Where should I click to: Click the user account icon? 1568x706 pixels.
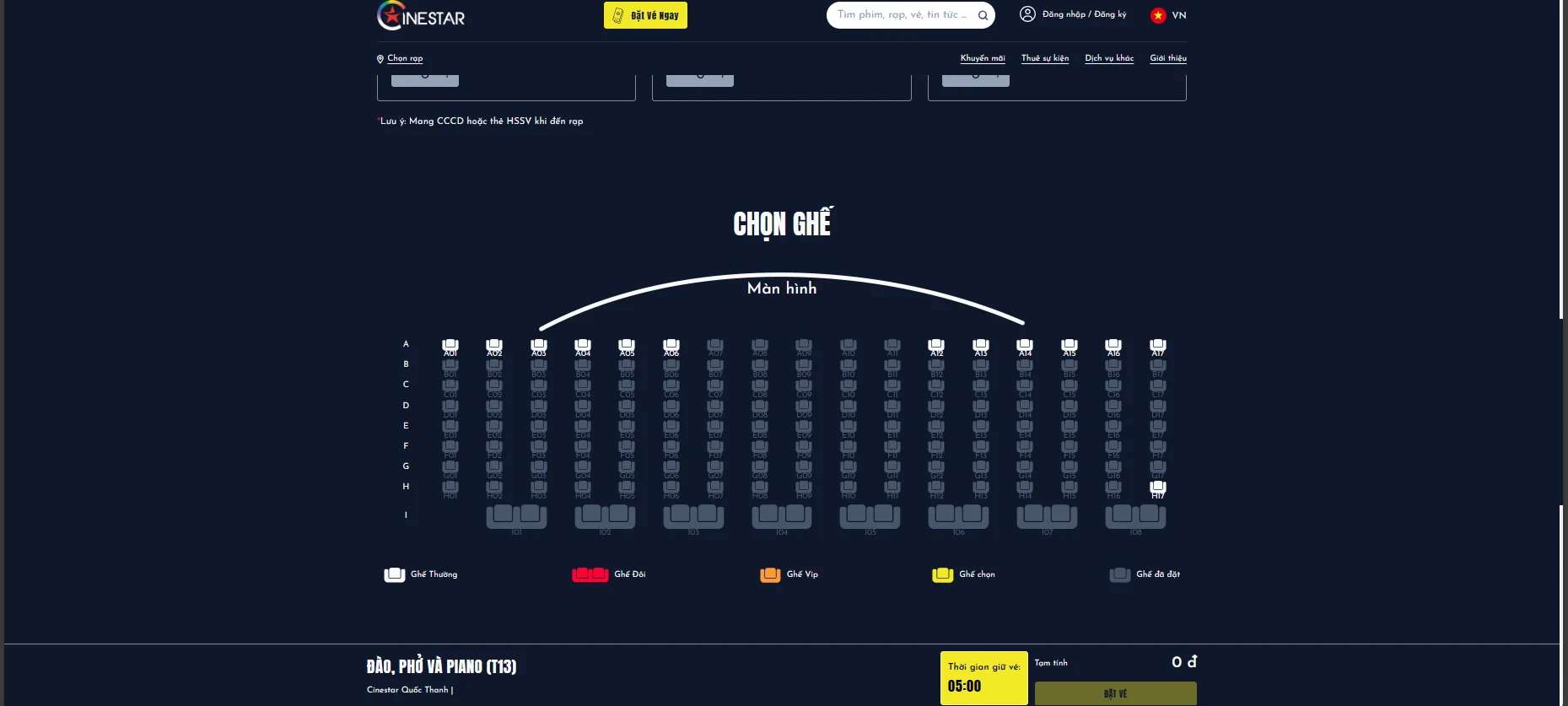1027,14
